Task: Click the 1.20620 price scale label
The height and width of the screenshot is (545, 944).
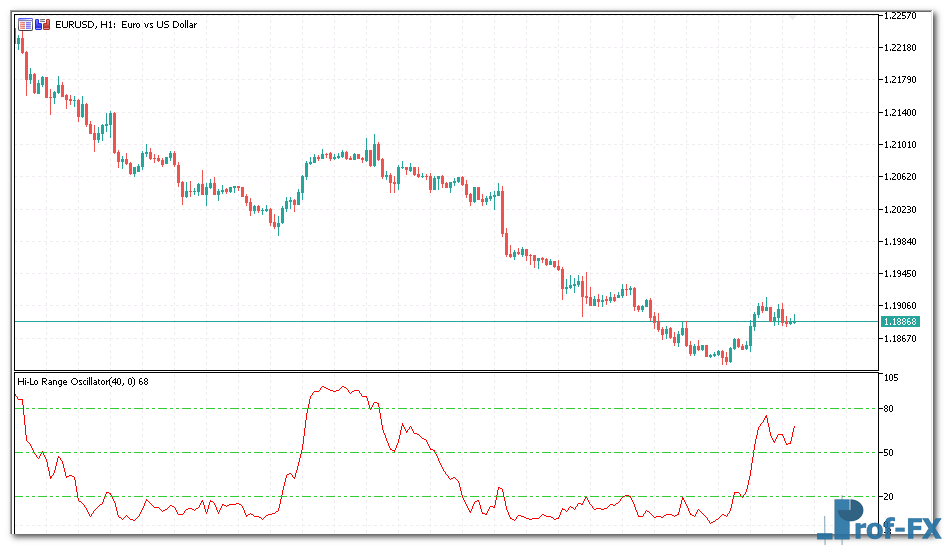Action: 900,176
